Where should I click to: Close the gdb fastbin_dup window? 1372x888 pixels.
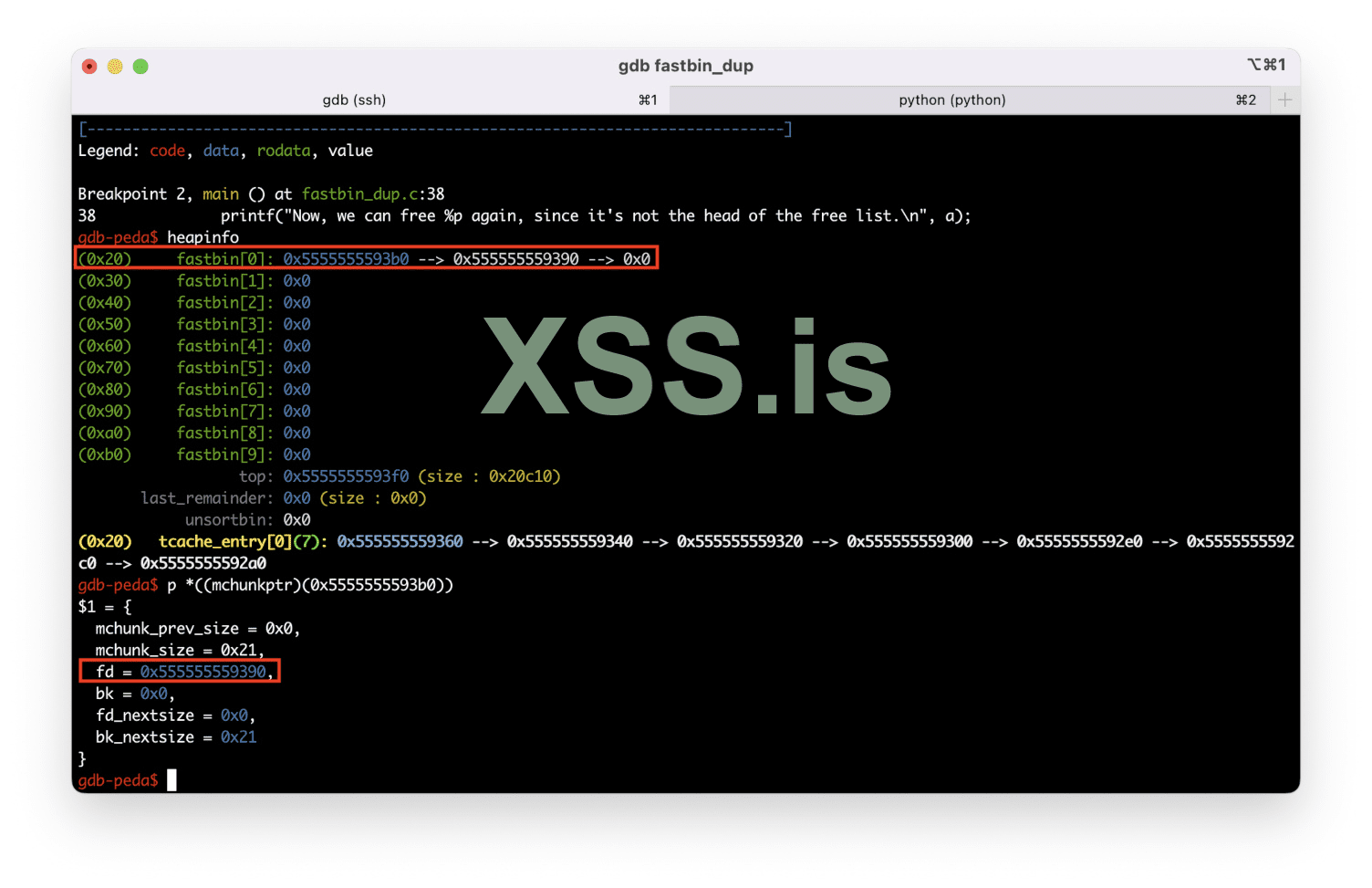tap(89, 67)
